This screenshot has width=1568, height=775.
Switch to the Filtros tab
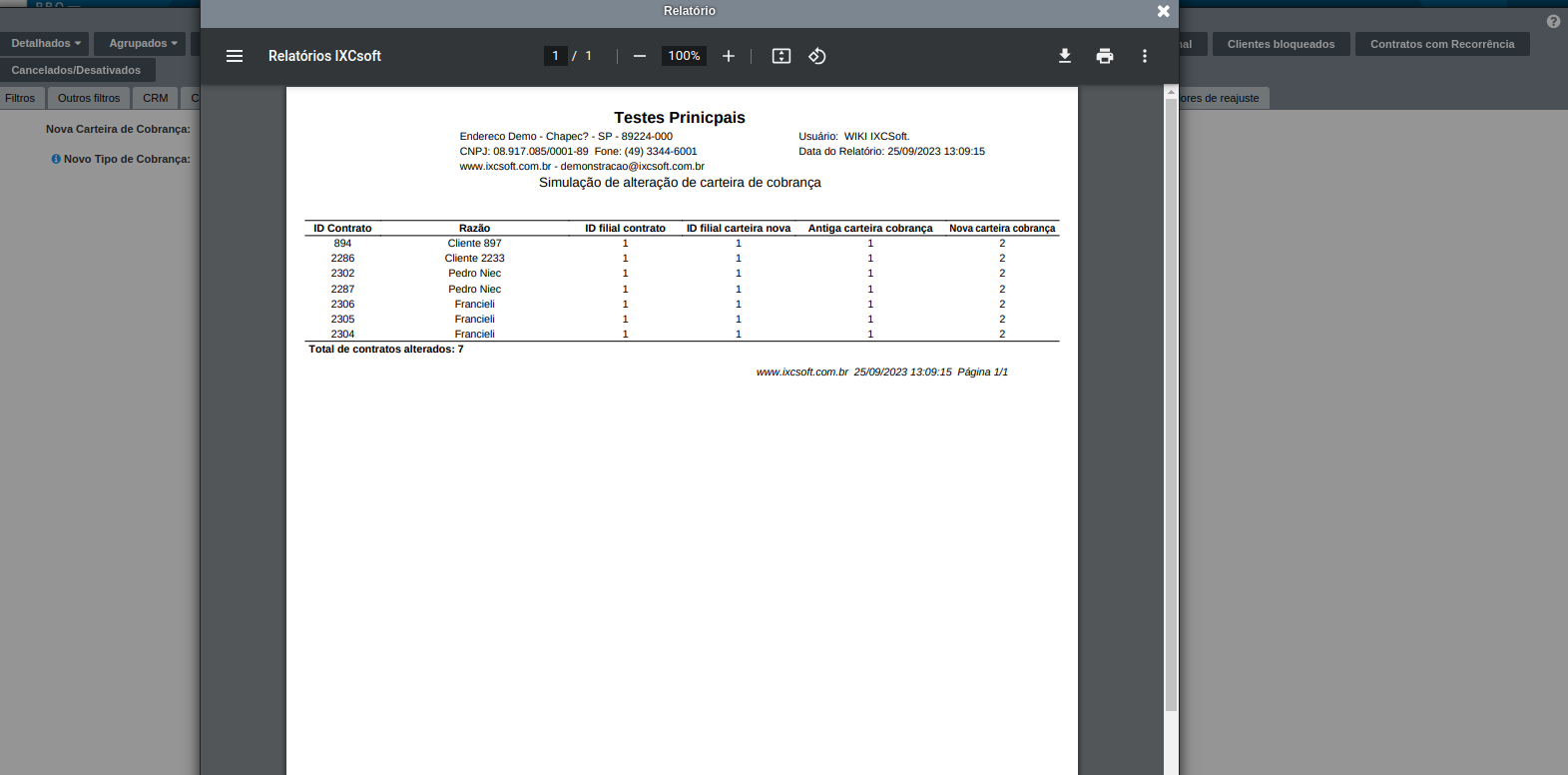coord(20,98)
